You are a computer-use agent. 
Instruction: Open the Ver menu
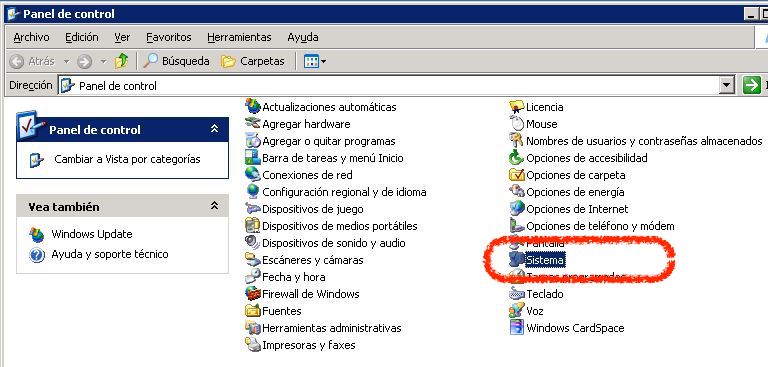[122, 37]
